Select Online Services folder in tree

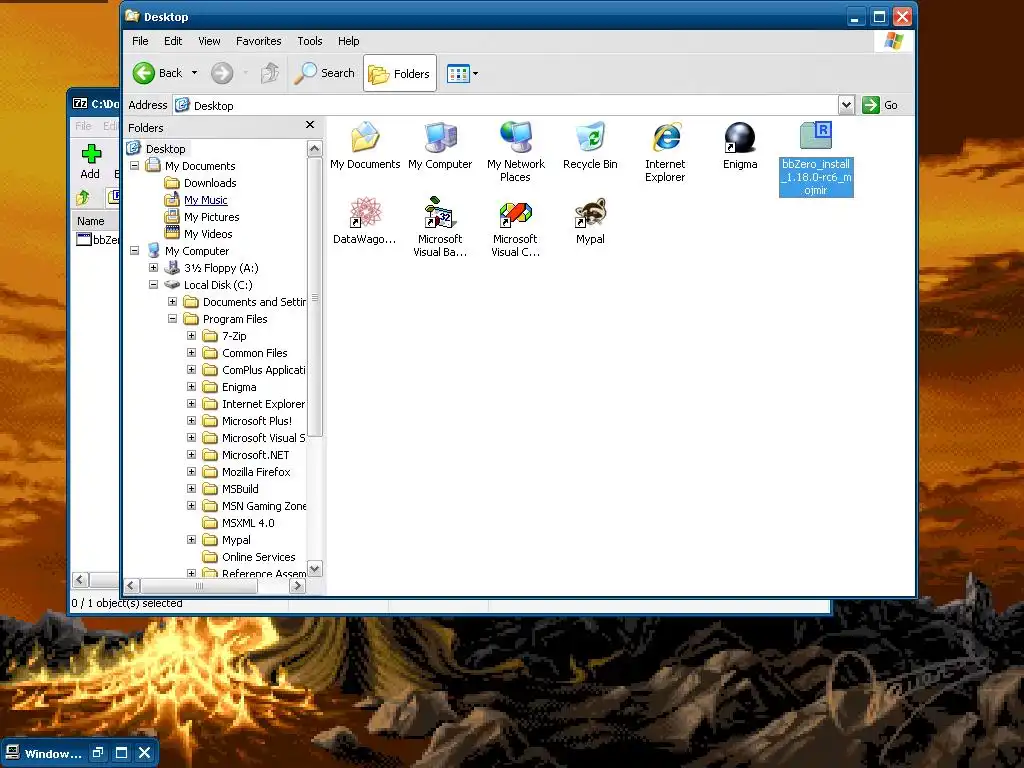pyautogui.click(x=258, y=556)
